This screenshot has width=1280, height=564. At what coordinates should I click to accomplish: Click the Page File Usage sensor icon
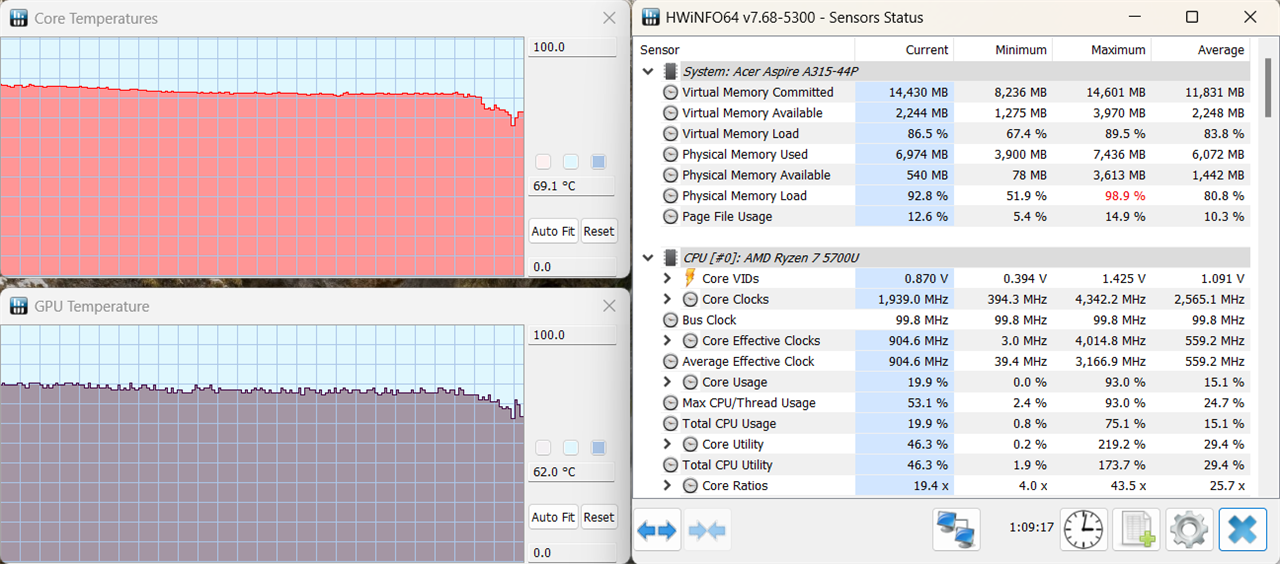click(x=670, y=216)
